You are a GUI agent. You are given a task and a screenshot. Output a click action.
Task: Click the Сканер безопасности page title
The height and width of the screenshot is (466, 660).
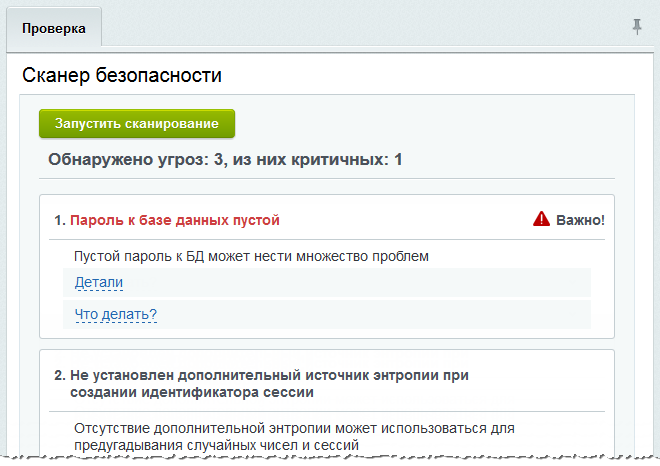pos(121,75)
